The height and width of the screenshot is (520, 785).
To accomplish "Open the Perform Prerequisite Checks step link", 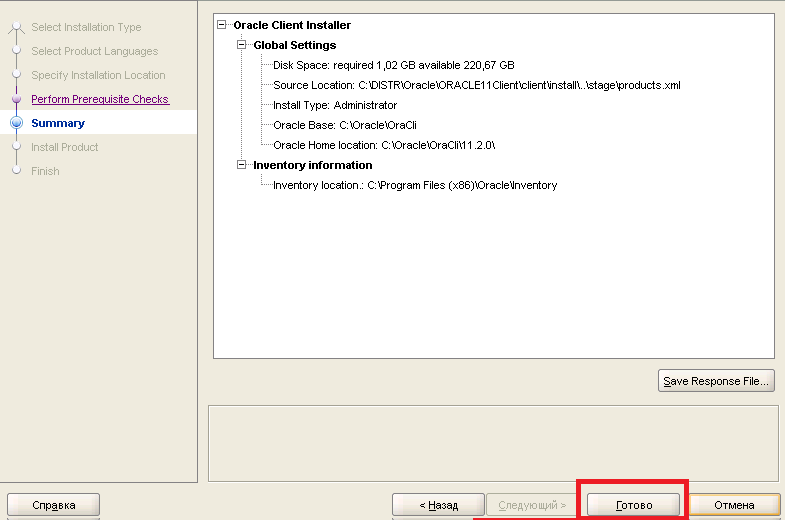I will (x=100, y=99).
